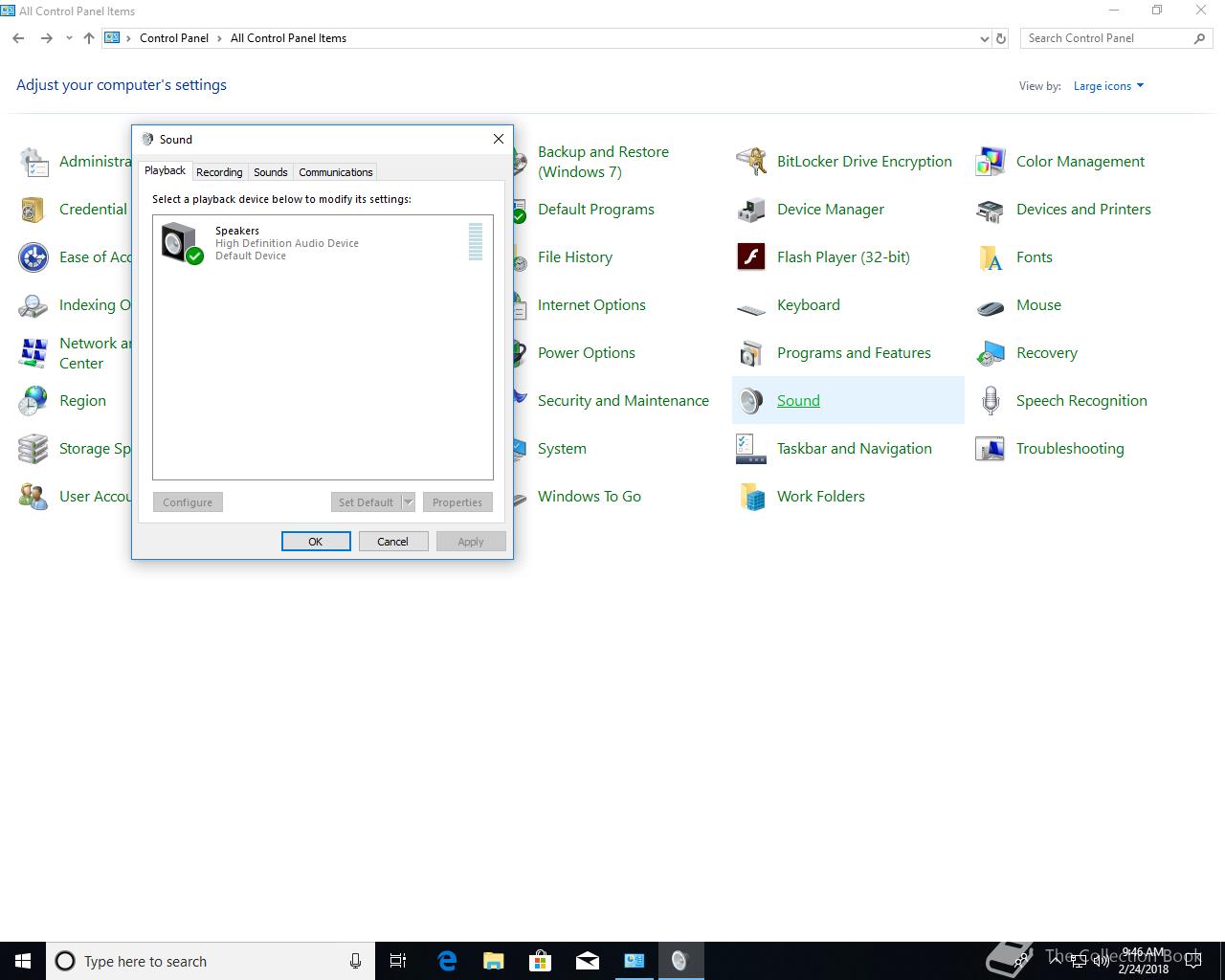Launch Microsoft Edge from the taskbar

[x=447, y=961]
